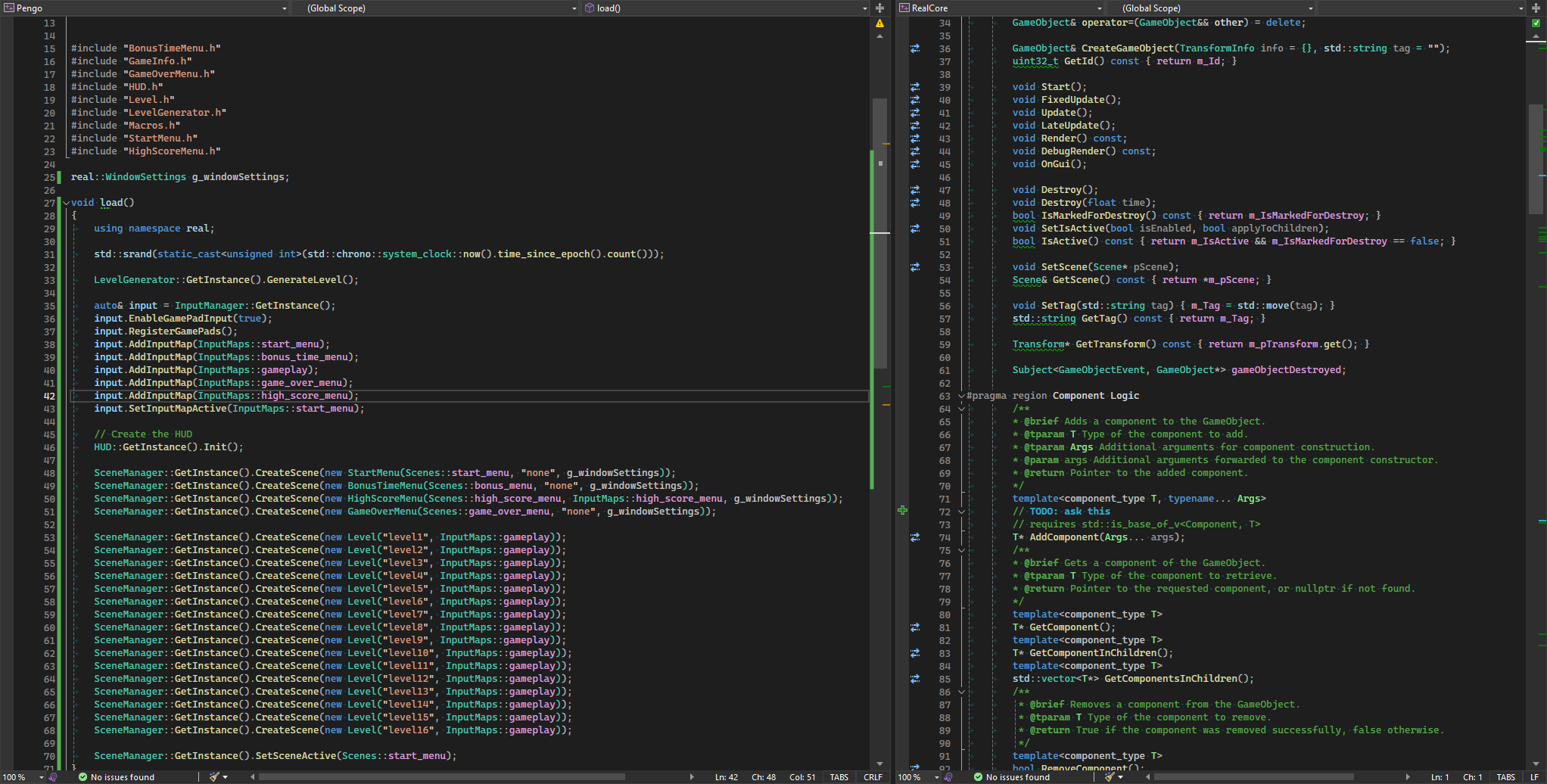Open the code cleanup dropdown arrow in right pane

[x=1120, y=777]
